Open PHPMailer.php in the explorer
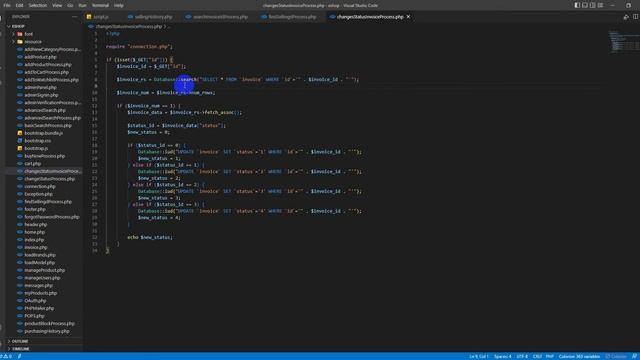This screenshot has width=640, height=360. pyautogui.click(x=39, y=309)
